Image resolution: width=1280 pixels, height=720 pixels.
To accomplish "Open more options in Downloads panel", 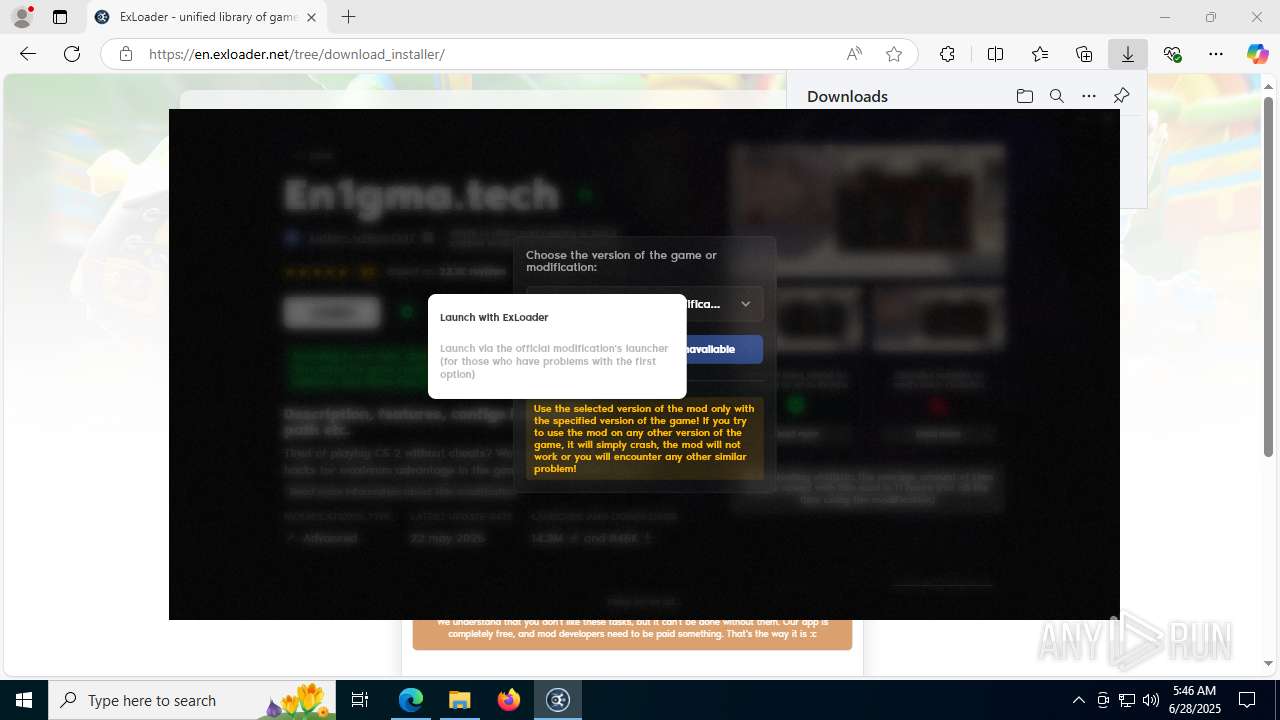I will (1089, 96).
